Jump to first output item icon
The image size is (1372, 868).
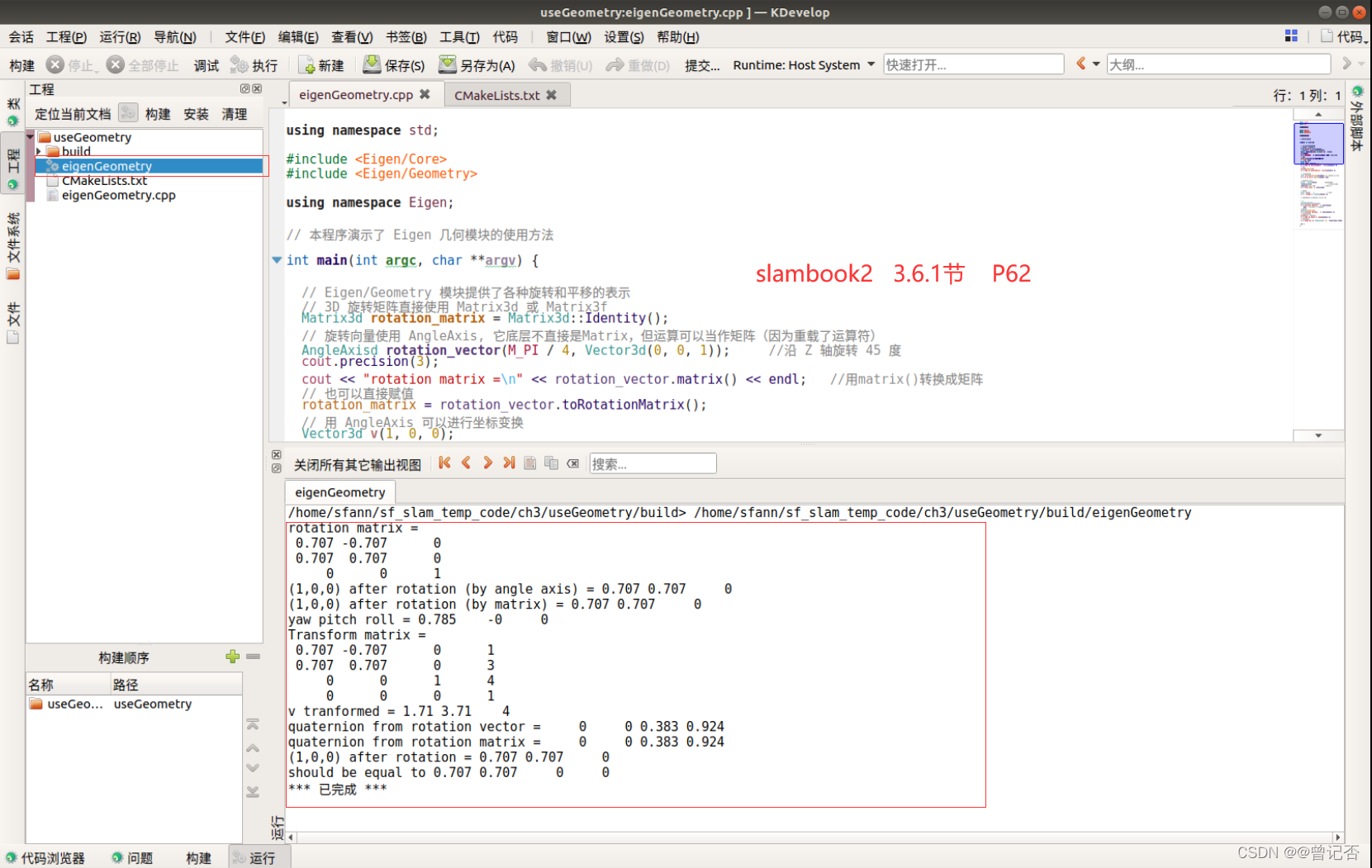point(444,463)
